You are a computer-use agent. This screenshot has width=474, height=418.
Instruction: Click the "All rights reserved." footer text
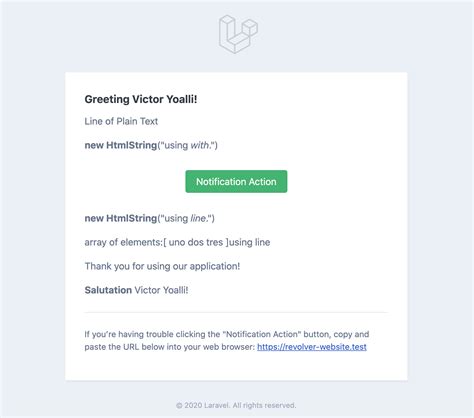tap(264, 405)
